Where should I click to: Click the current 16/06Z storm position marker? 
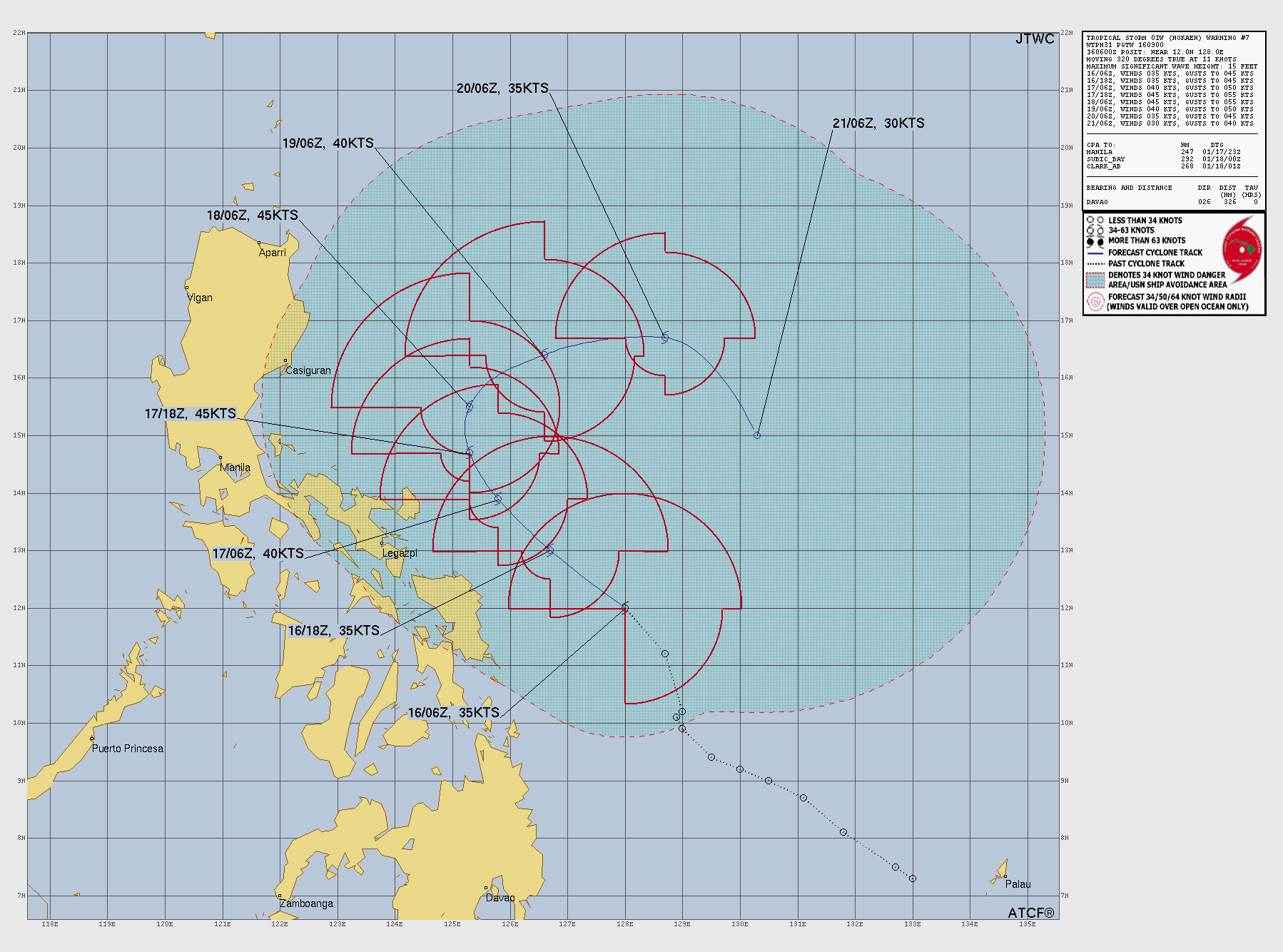tap(625, 608)
